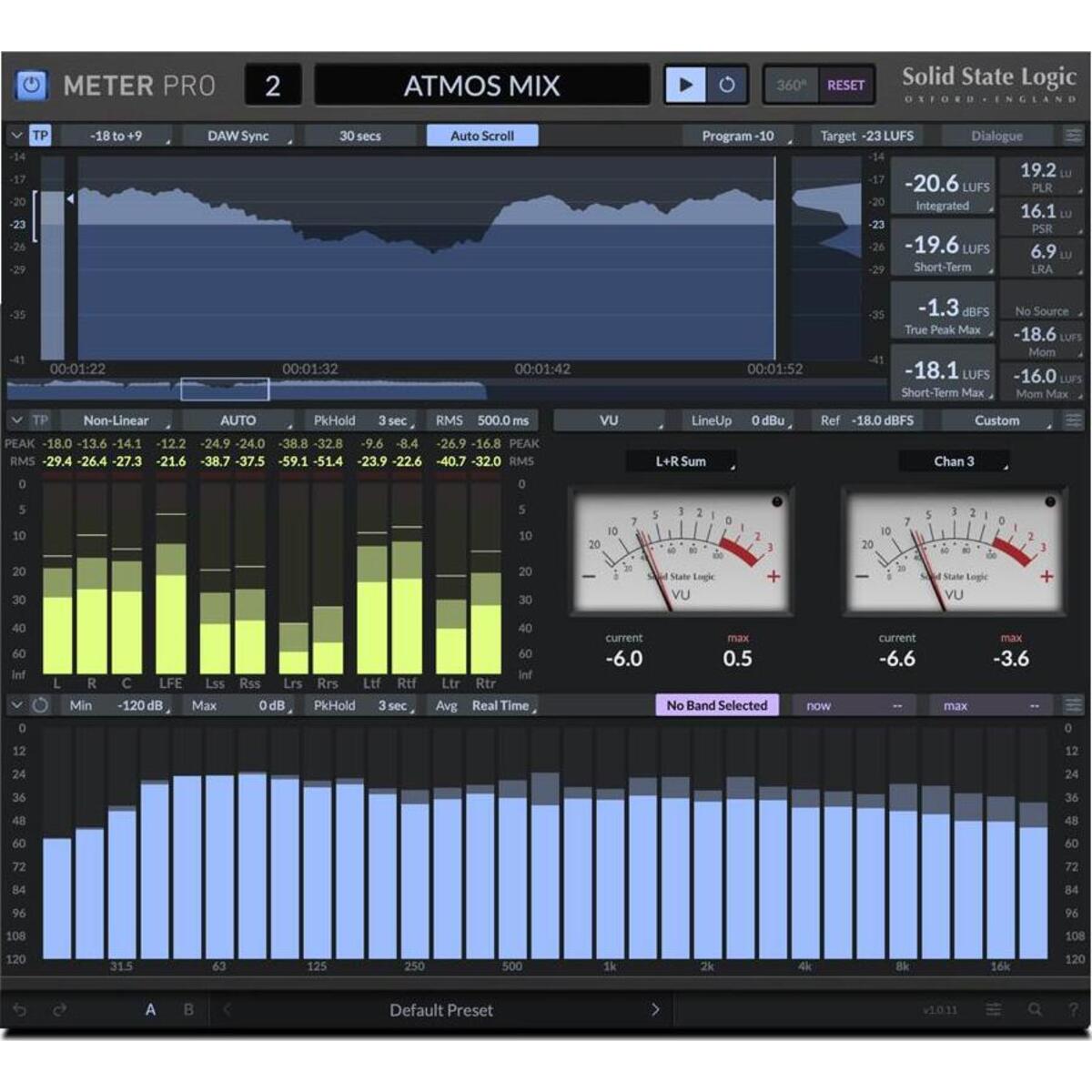
Task: Open the Avg Real Time dropdown
Action: point(482,705)
